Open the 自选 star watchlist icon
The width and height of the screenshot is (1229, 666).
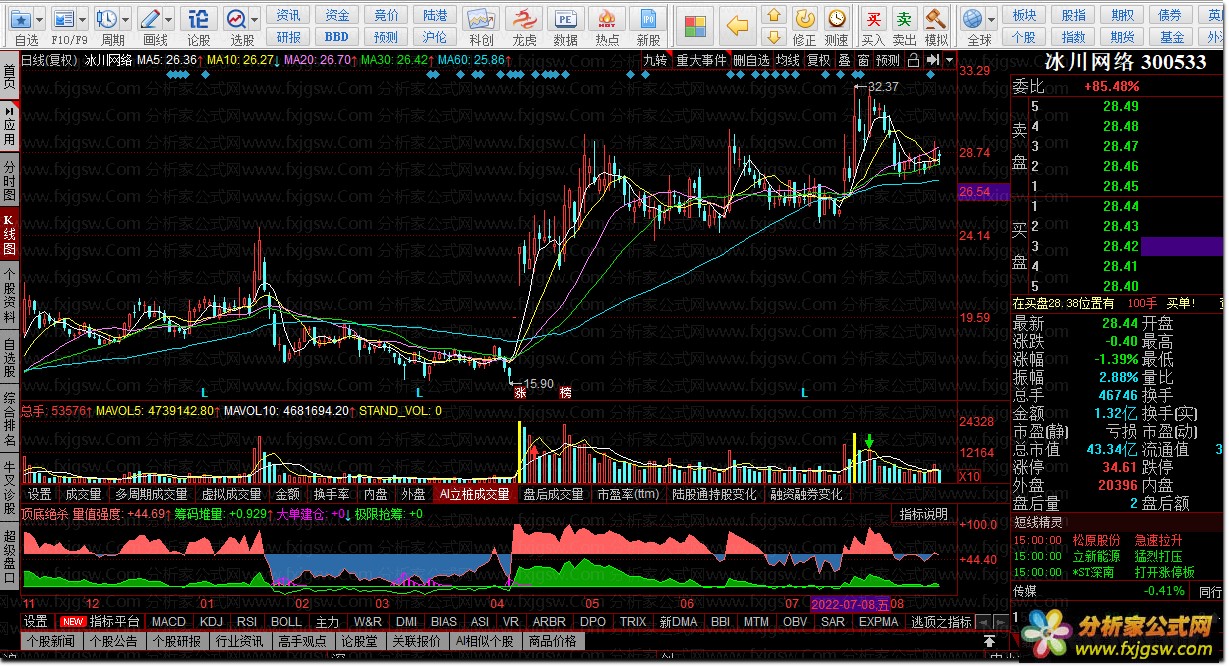coord(22,19)
